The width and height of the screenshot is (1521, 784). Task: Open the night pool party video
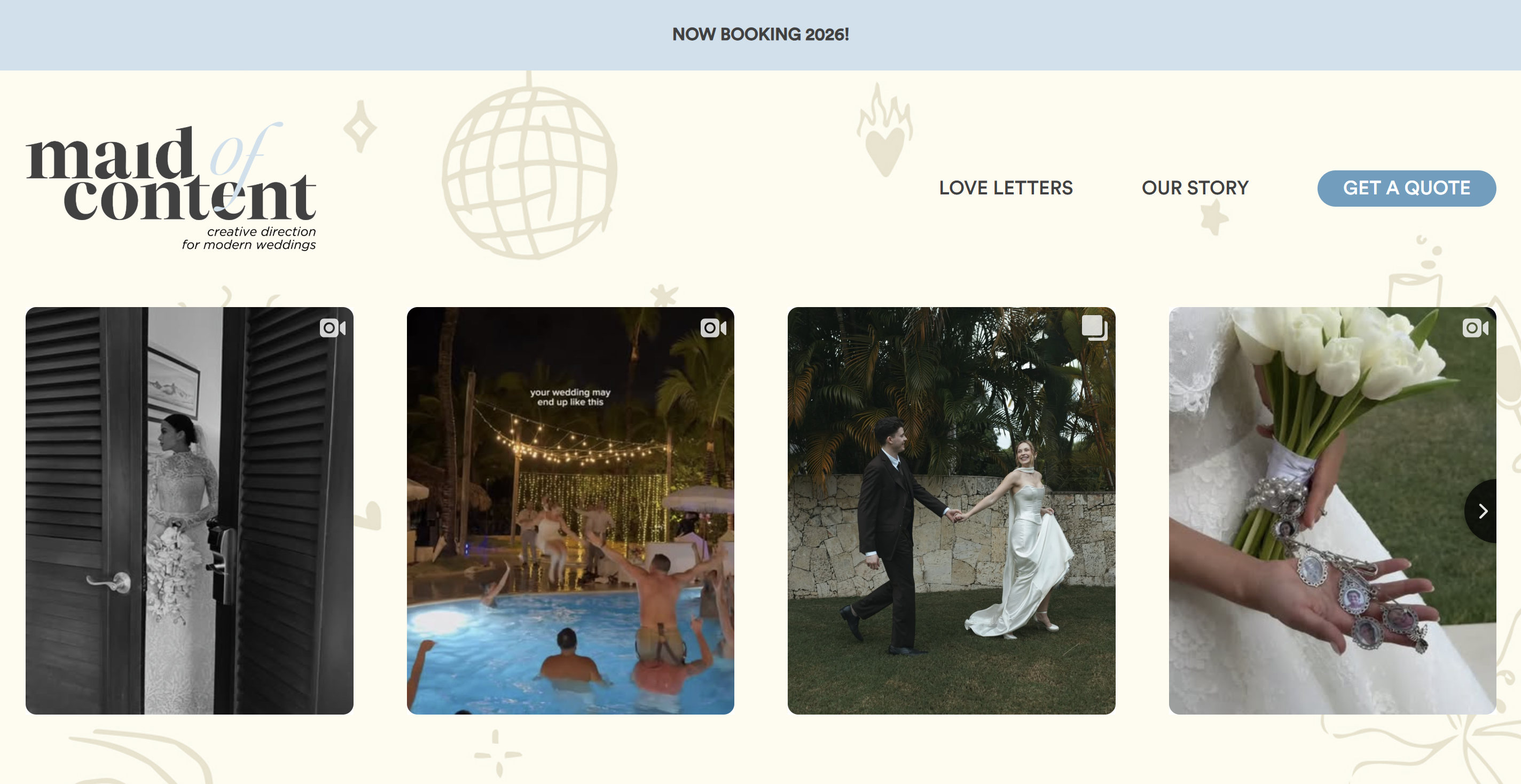570,510
